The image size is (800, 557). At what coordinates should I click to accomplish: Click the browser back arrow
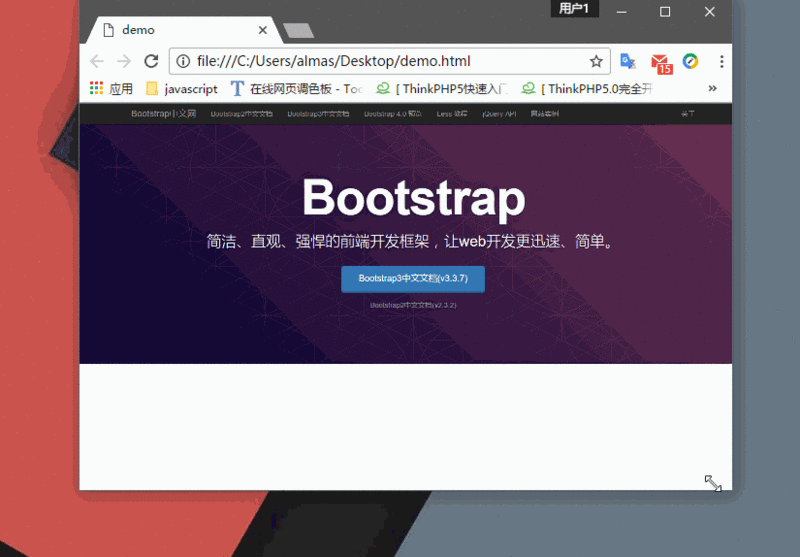(96, 61)
